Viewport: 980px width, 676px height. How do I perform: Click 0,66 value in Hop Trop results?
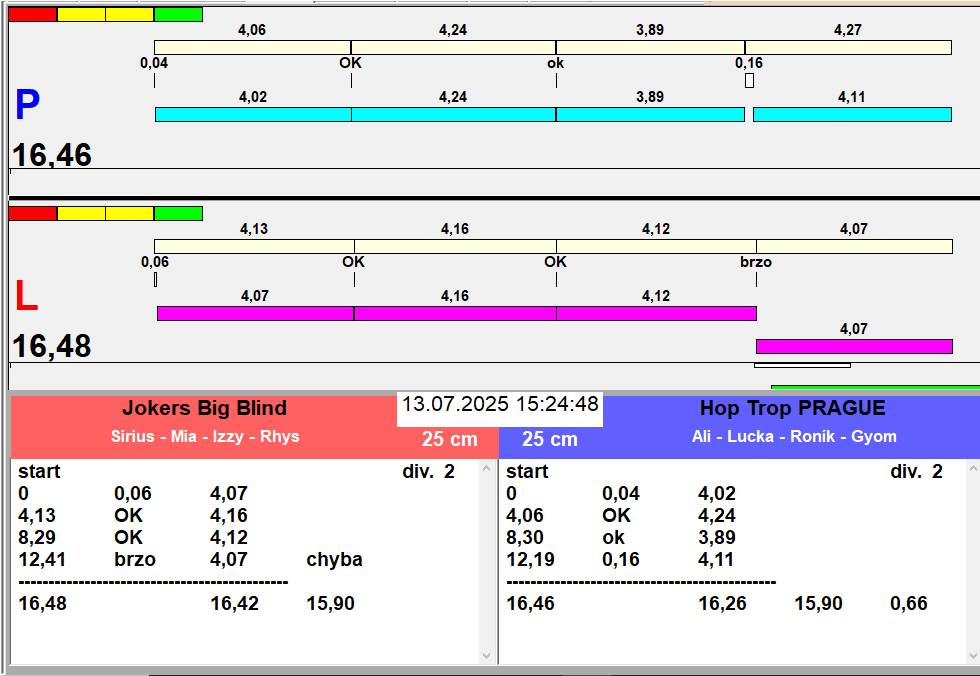point(909,604)
